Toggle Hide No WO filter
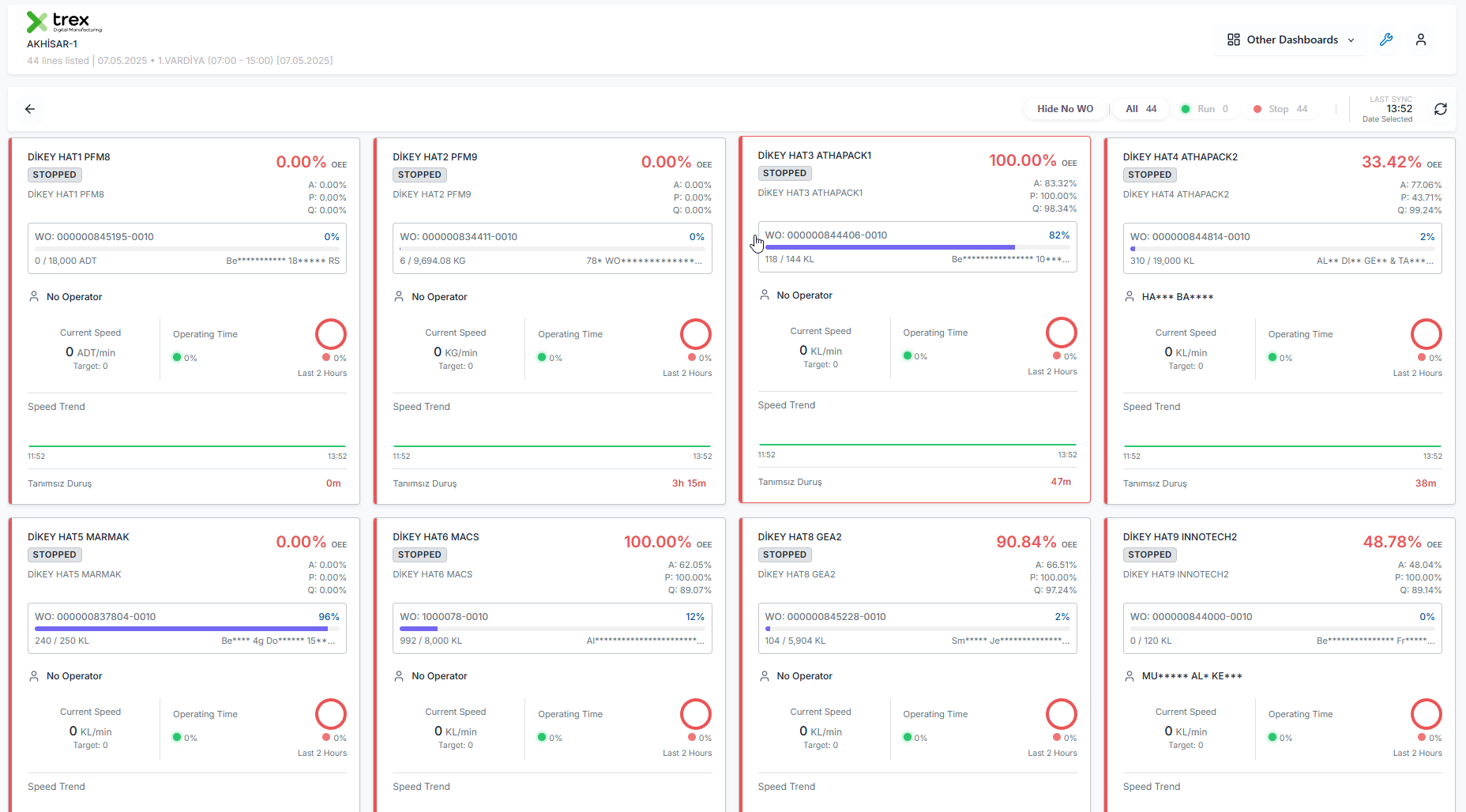The width and height of the screenshot is (1466, 812). [1066, 109]
